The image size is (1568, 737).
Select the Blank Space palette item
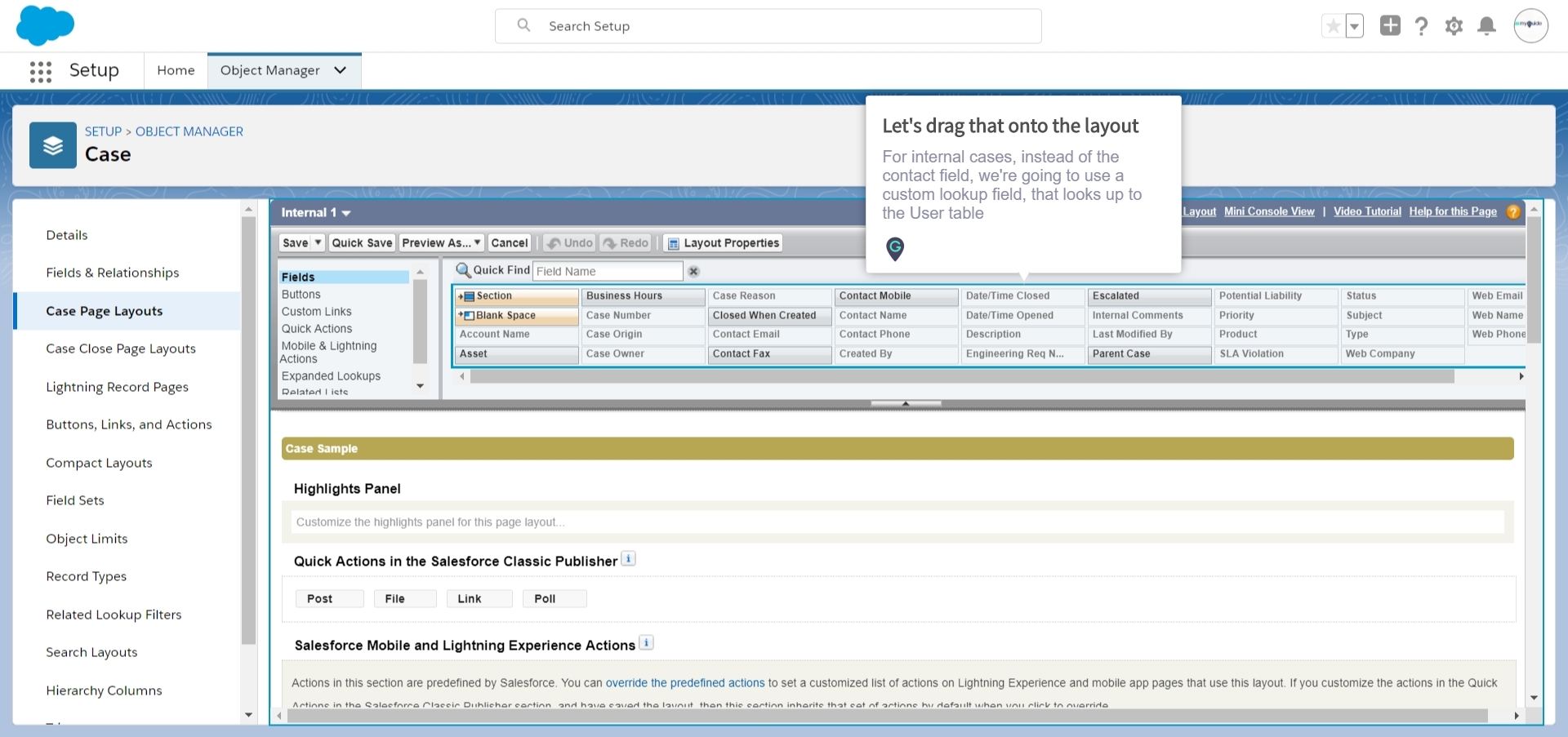point(516,316)
